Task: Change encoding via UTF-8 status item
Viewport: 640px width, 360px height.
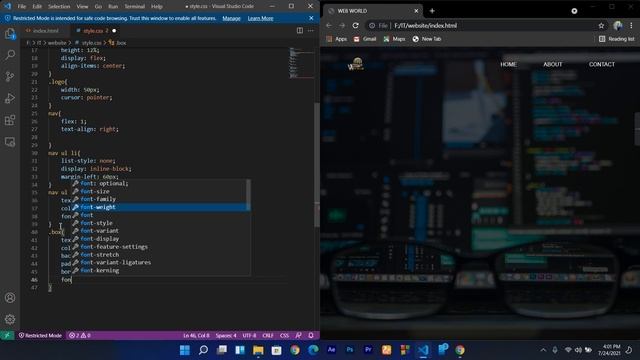Action: coord(249,335)
